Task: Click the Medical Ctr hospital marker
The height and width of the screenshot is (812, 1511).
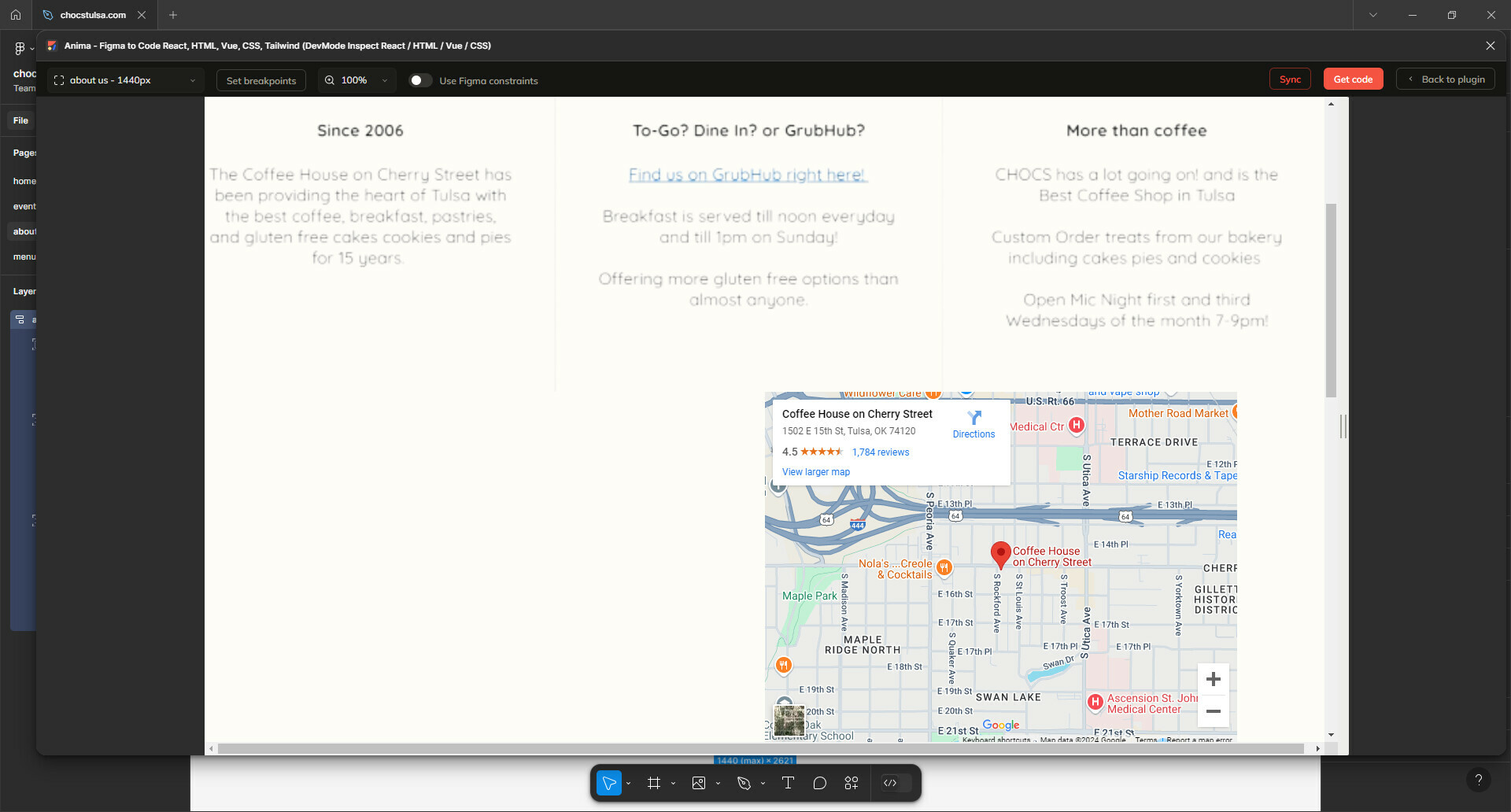Action: (x=1076, y=425)
